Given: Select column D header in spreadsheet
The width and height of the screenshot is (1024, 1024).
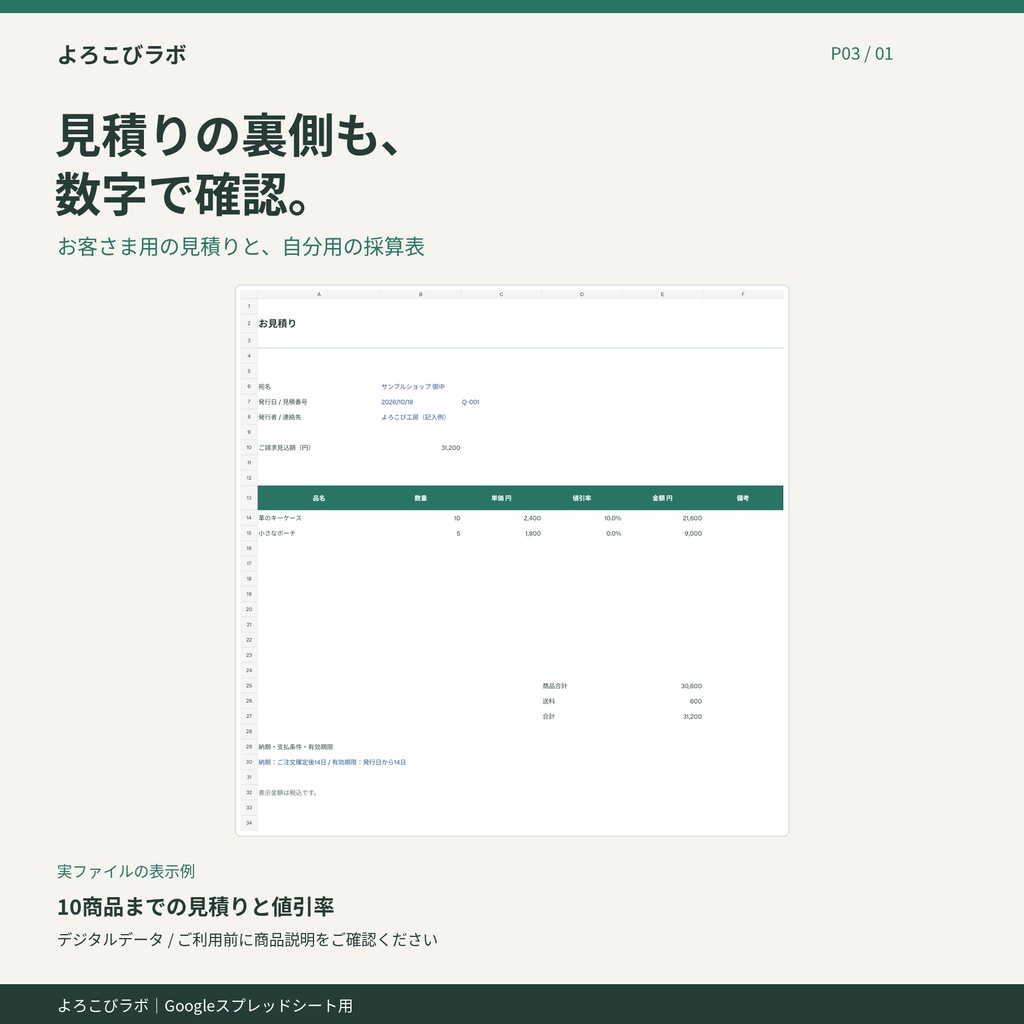Looking at the screenshot, I should [581, 295].
